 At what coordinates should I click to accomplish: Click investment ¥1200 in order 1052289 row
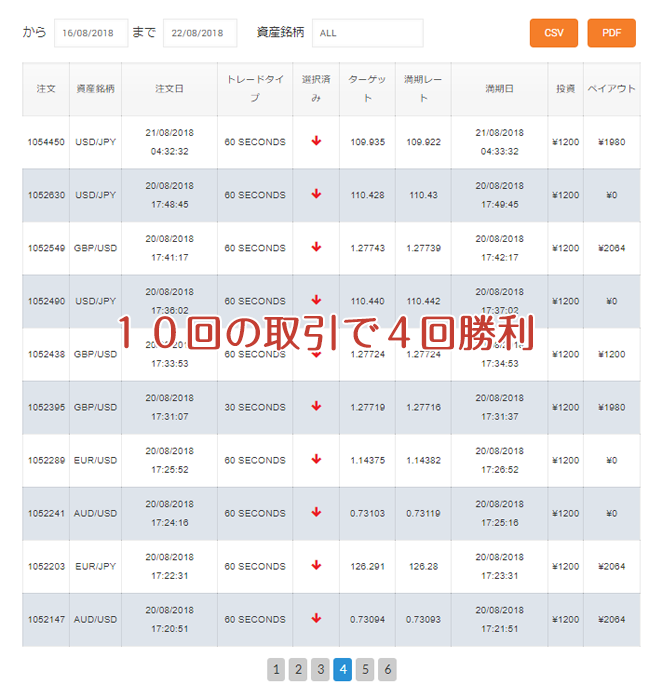pyautogui.click(x=565, y=460)
